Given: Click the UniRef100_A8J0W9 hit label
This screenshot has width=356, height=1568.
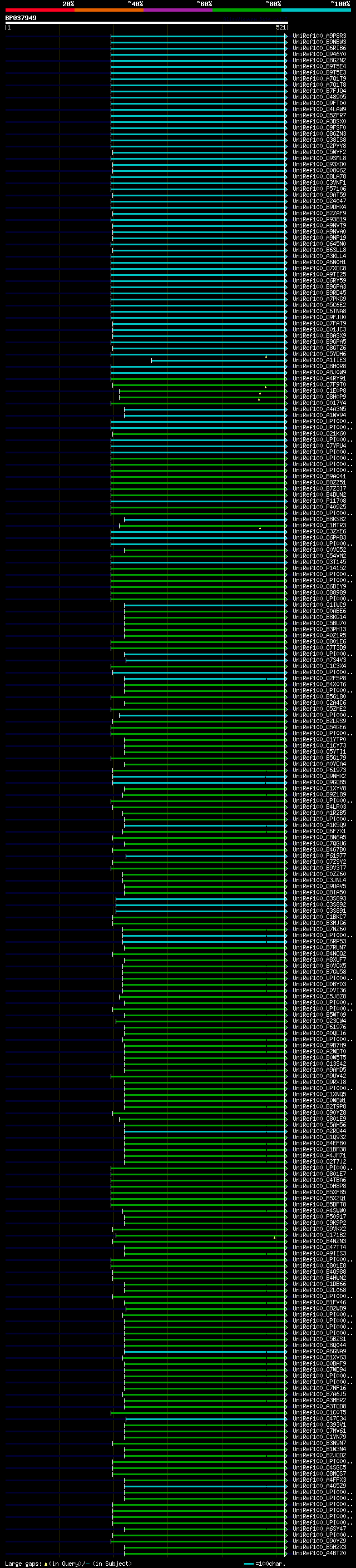Looking at the screenshot, I should coord(319,373).
